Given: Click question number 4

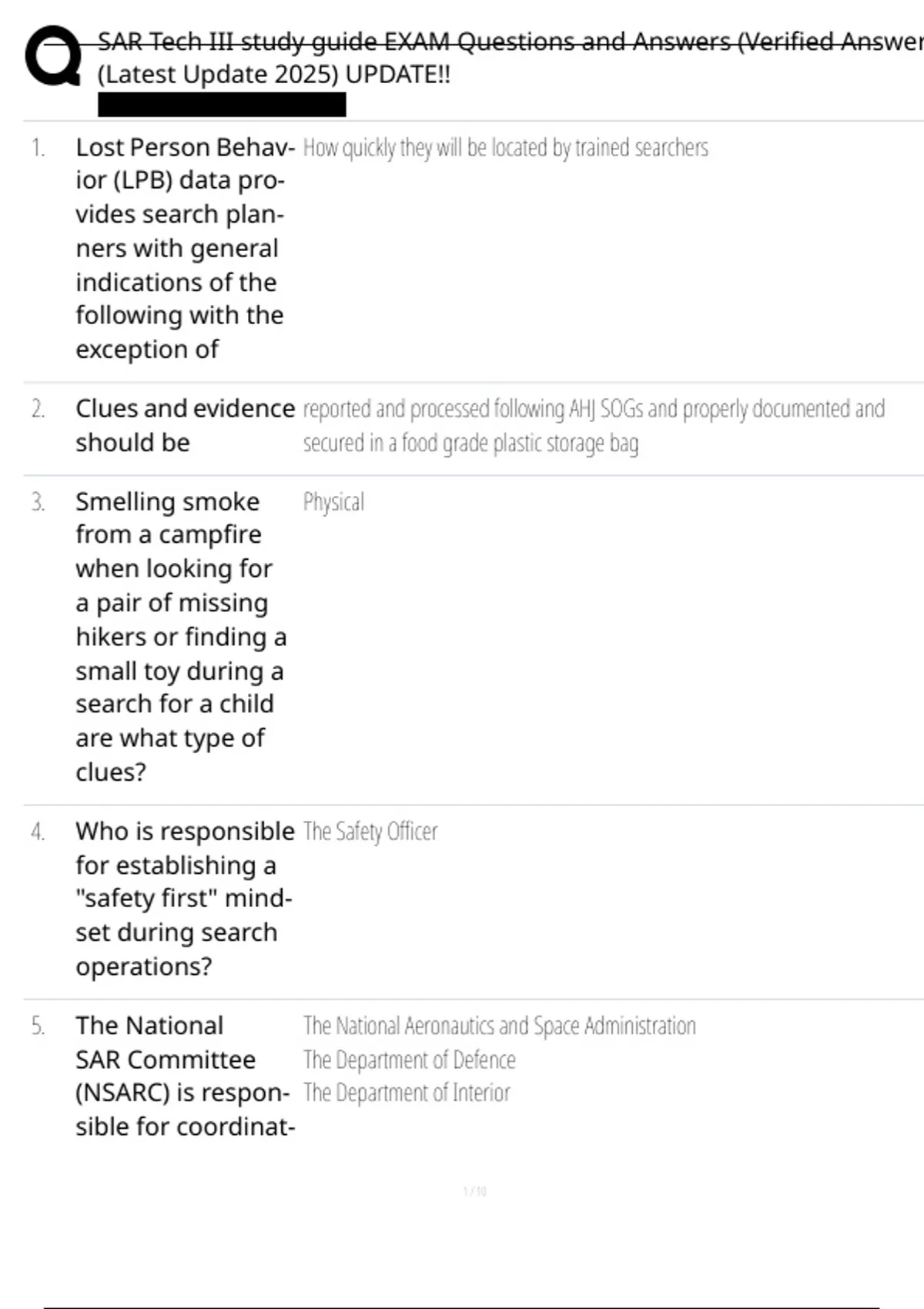Looking at the screenshot, I should (38, 832).
